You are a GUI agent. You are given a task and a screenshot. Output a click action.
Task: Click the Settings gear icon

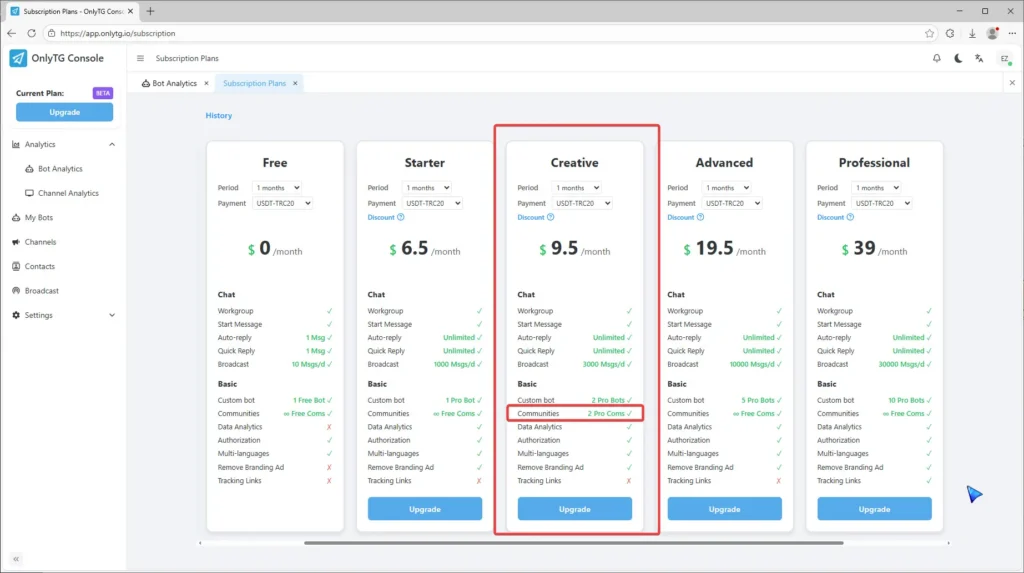[16, 315]
